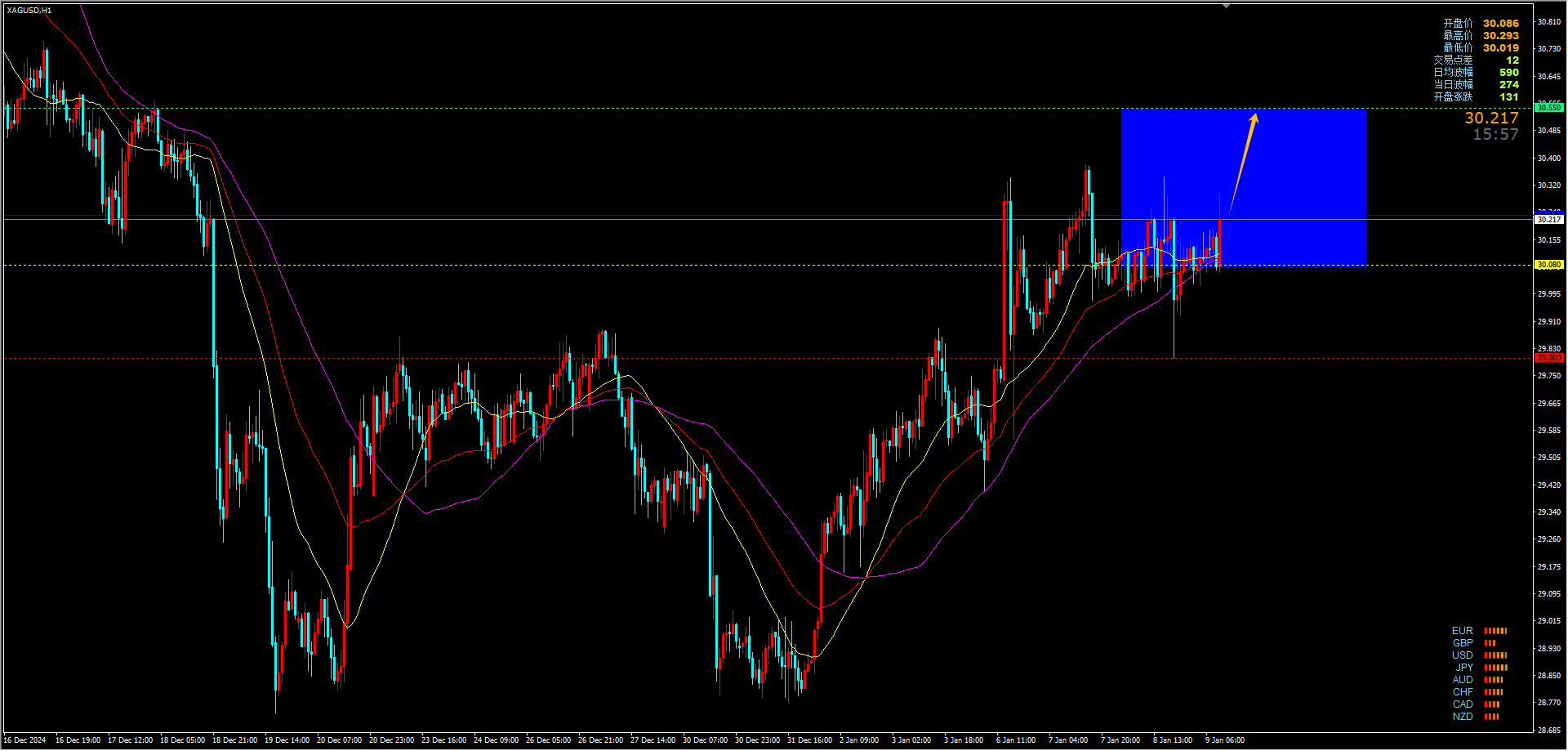The image size is (1568, 751).
Task: Click the GBP strength bar meter
Action: [1490, 643]
